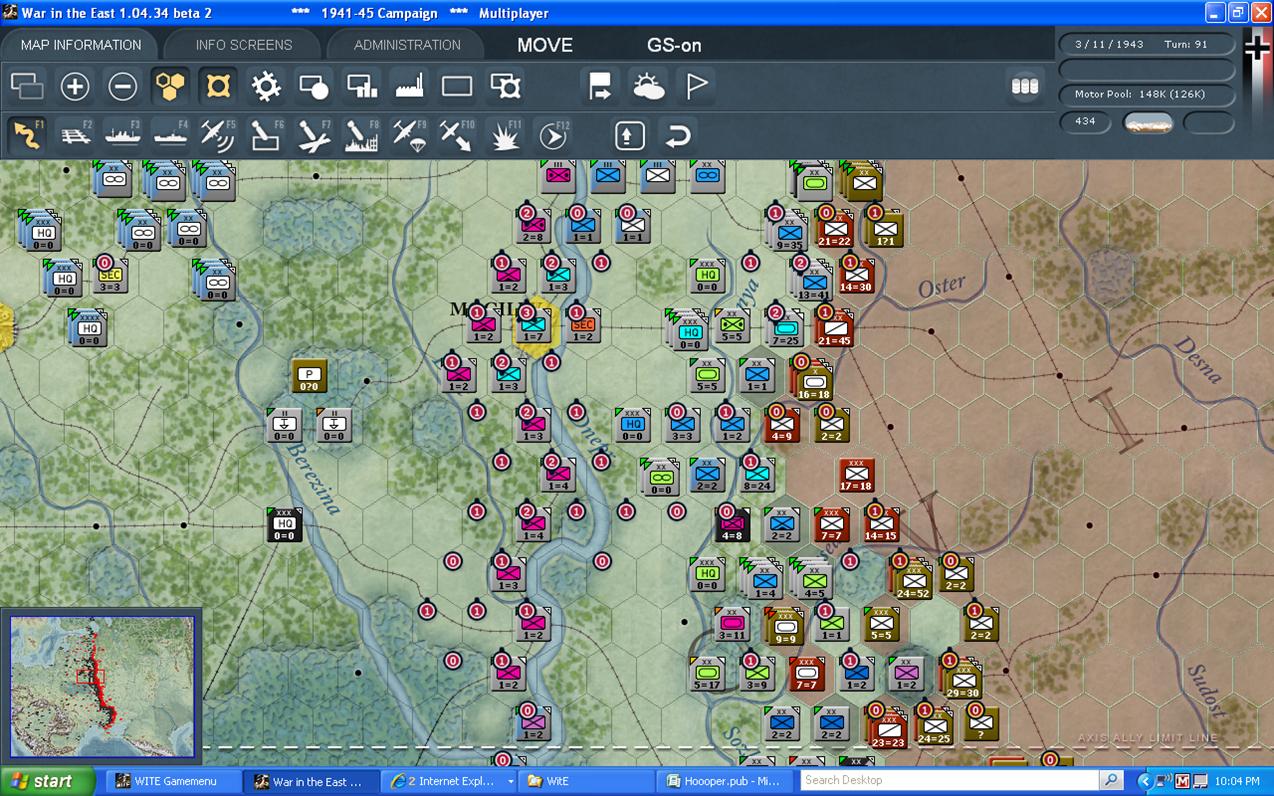This screenshot has width=1274, height=796.
Task: Select the F2 rail move icon
Action: point(75,135)
